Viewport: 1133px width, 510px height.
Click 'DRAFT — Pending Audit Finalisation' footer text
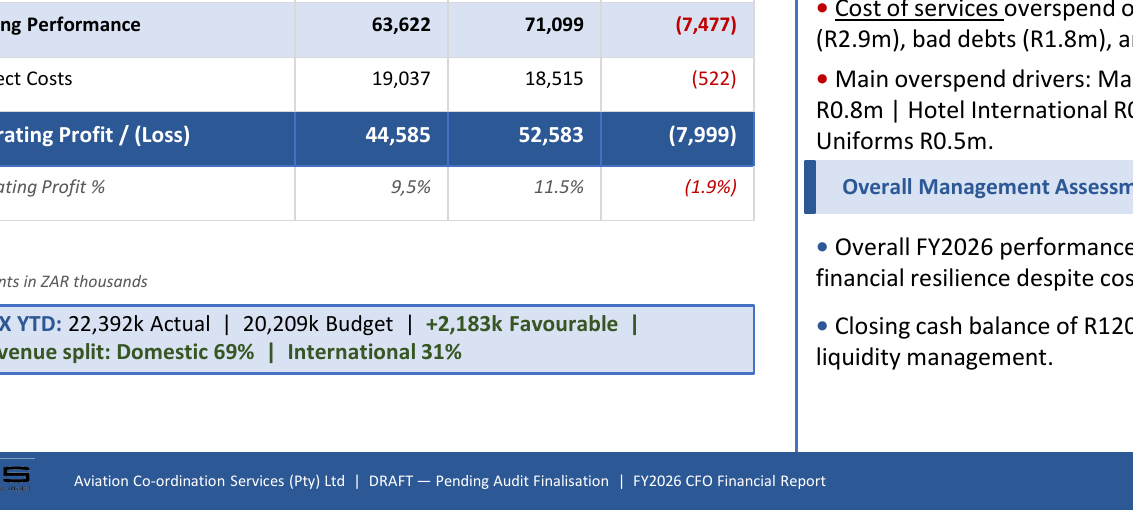(x=488, y=481)
